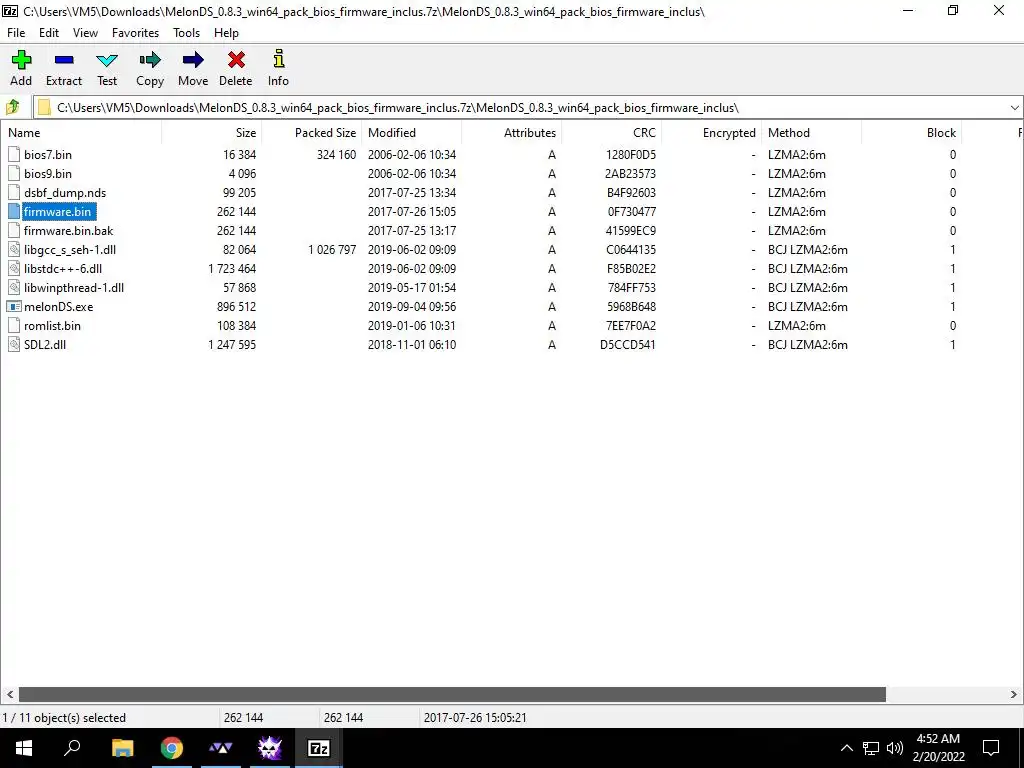Click the Move toolbar icon
The image size is (1024, 768).
pos(193,60)
